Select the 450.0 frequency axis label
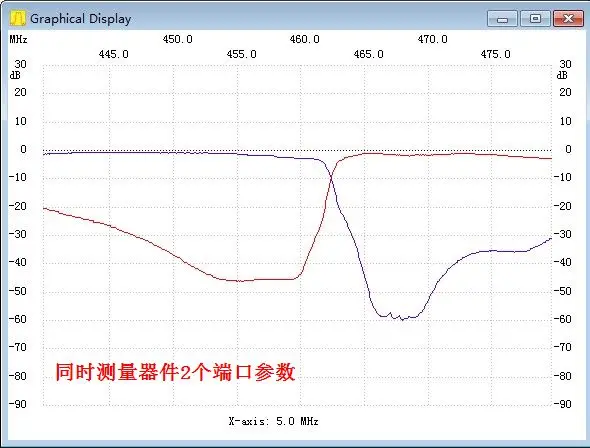The width and height of the screenshot is (590, 448). [x=178, y=39]
